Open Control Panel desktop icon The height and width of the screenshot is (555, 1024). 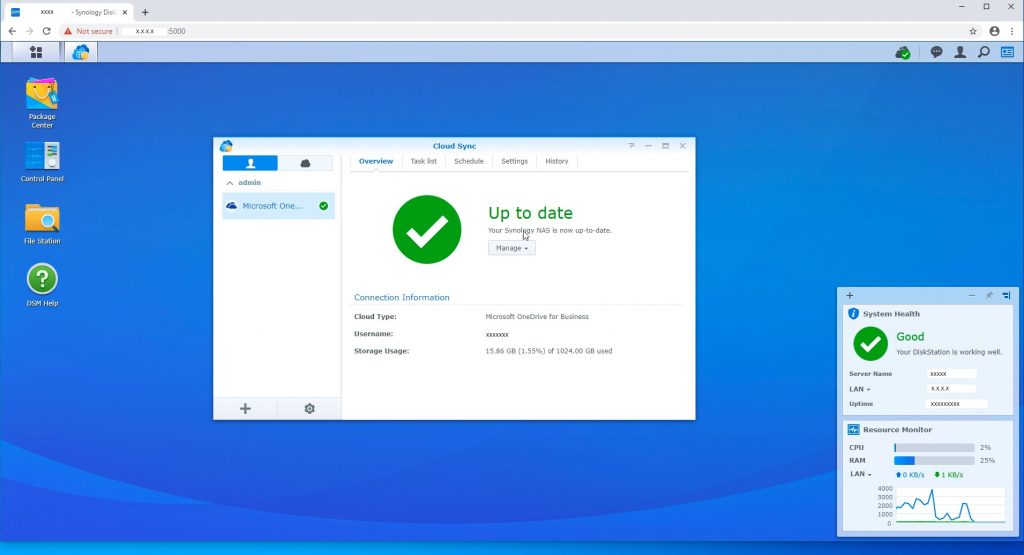(x=42, y=161)
